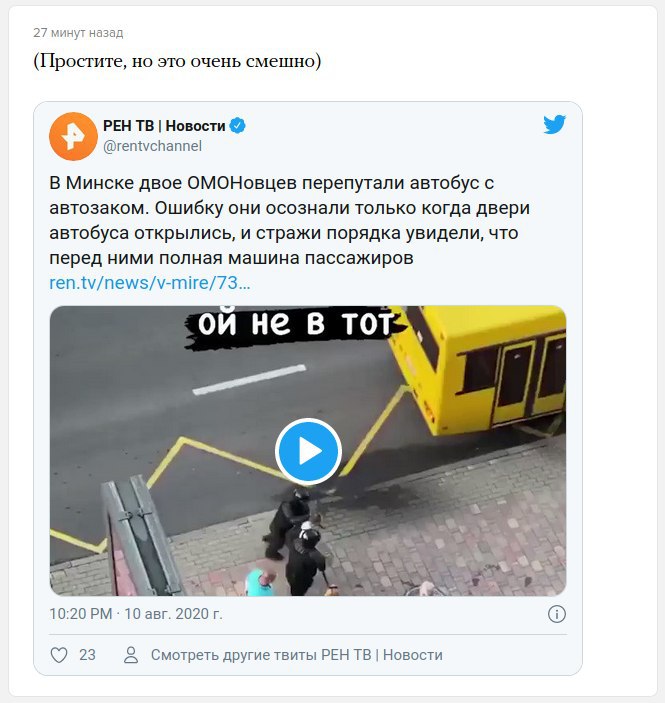Click the white road marking in video
Image resolution: width=665 pixels, height=703 pixels.
click(x=249, y=380)
